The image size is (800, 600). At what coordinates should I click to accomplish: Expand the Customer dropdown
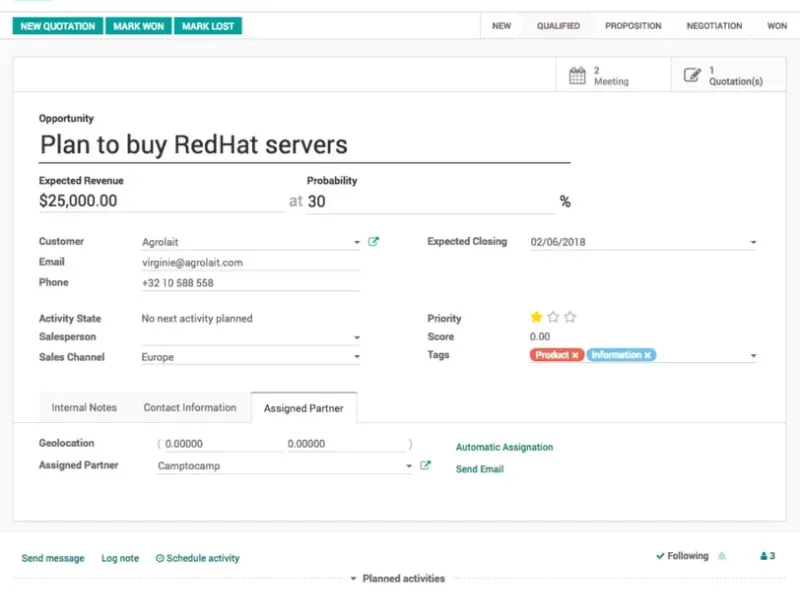coord(357,242)
